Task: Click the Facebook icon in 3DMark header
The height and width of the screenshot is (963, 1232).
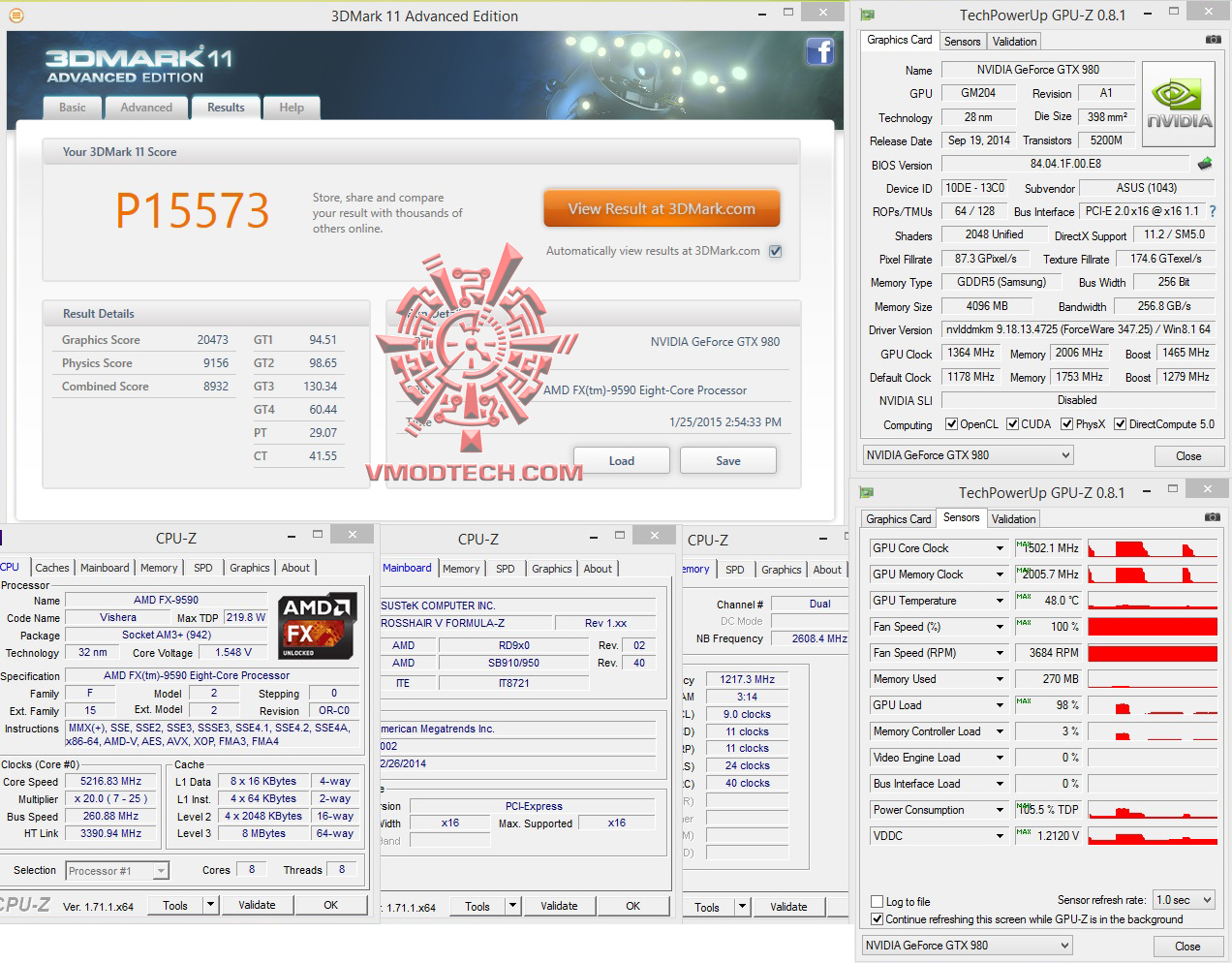Action: [819, 51]
